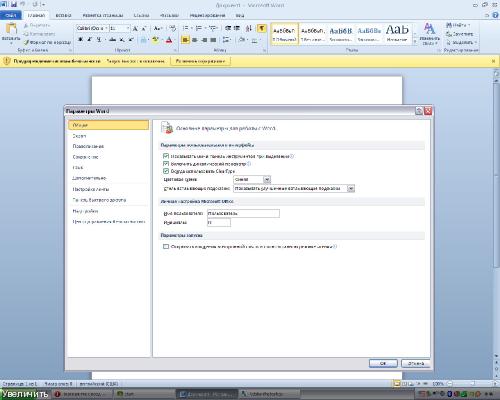Toggle bold formatting in the ribbon
Screen dimensions: 500x400
pyautogui.click(x=80, y=40)
